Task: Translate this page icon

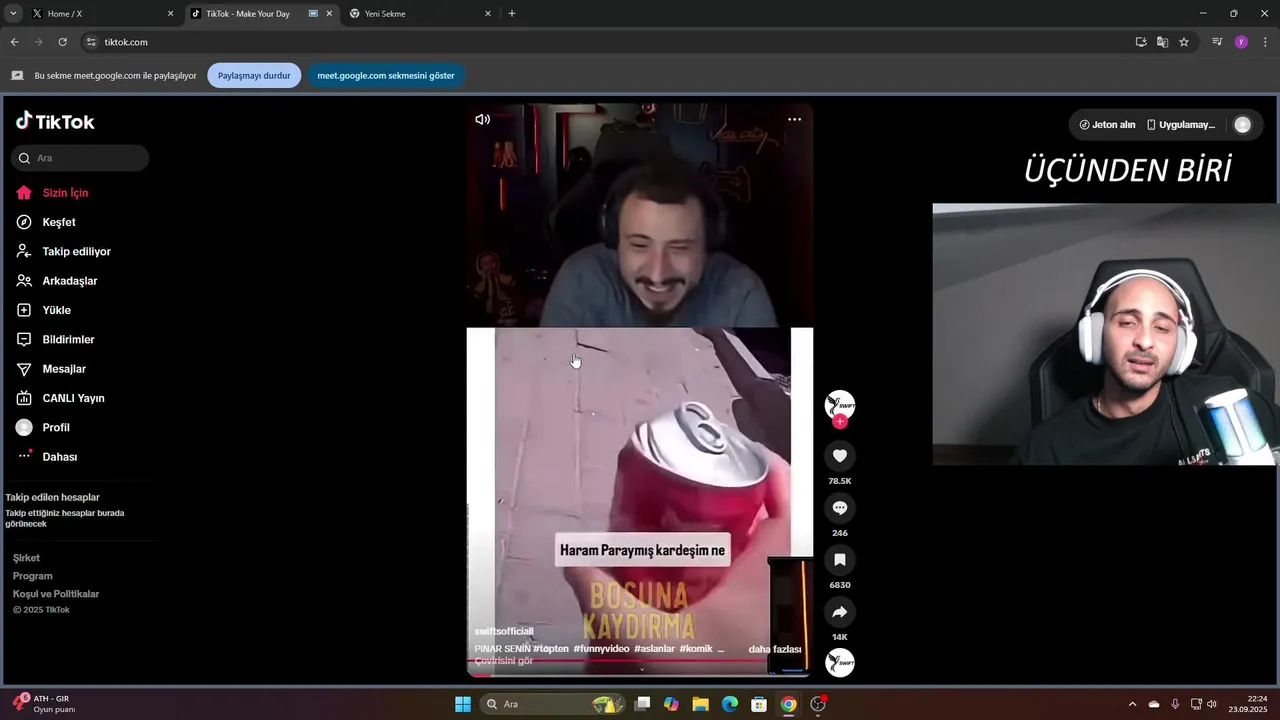Action: tap(1162, 42)
